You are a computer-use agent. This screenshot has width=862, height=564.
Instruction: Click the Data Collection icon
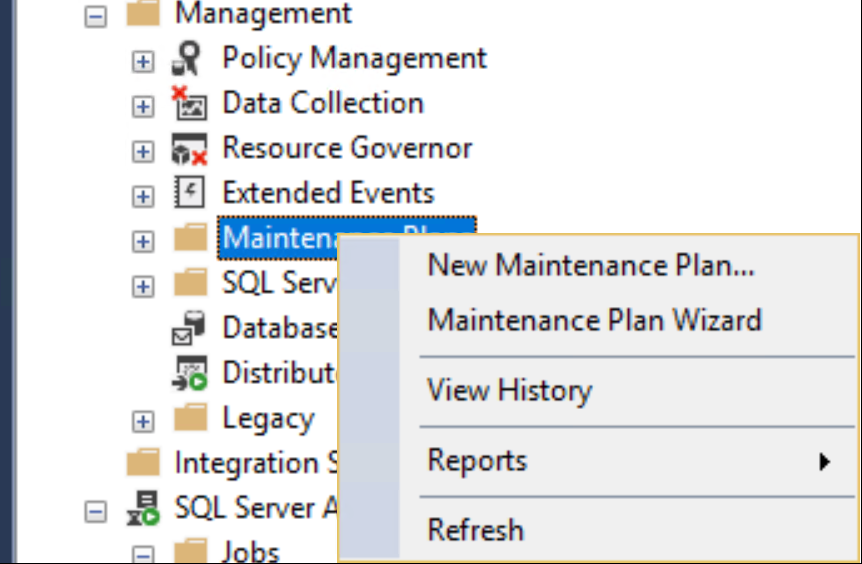pos(190,103)
